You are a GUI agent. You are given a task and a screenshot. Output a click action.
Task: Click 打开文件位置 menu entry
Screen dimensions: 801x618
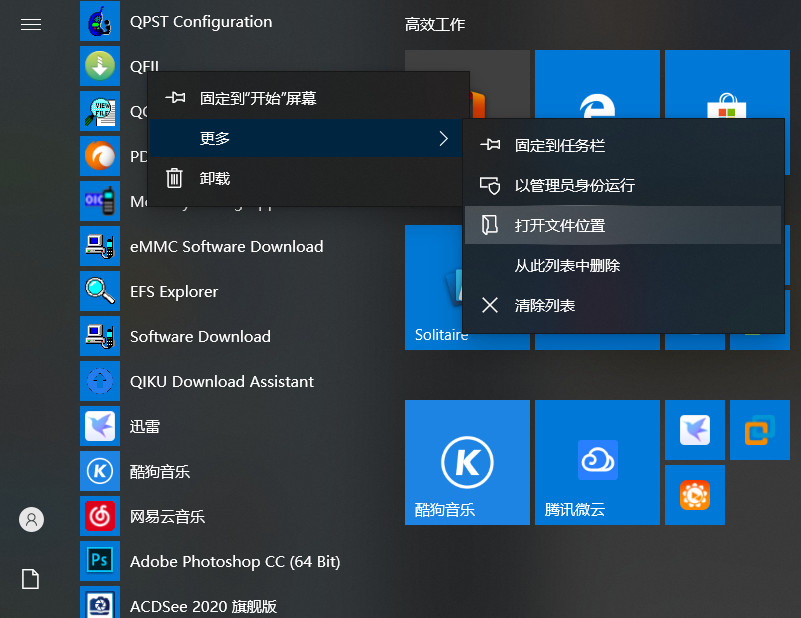(x=623, y=225)
